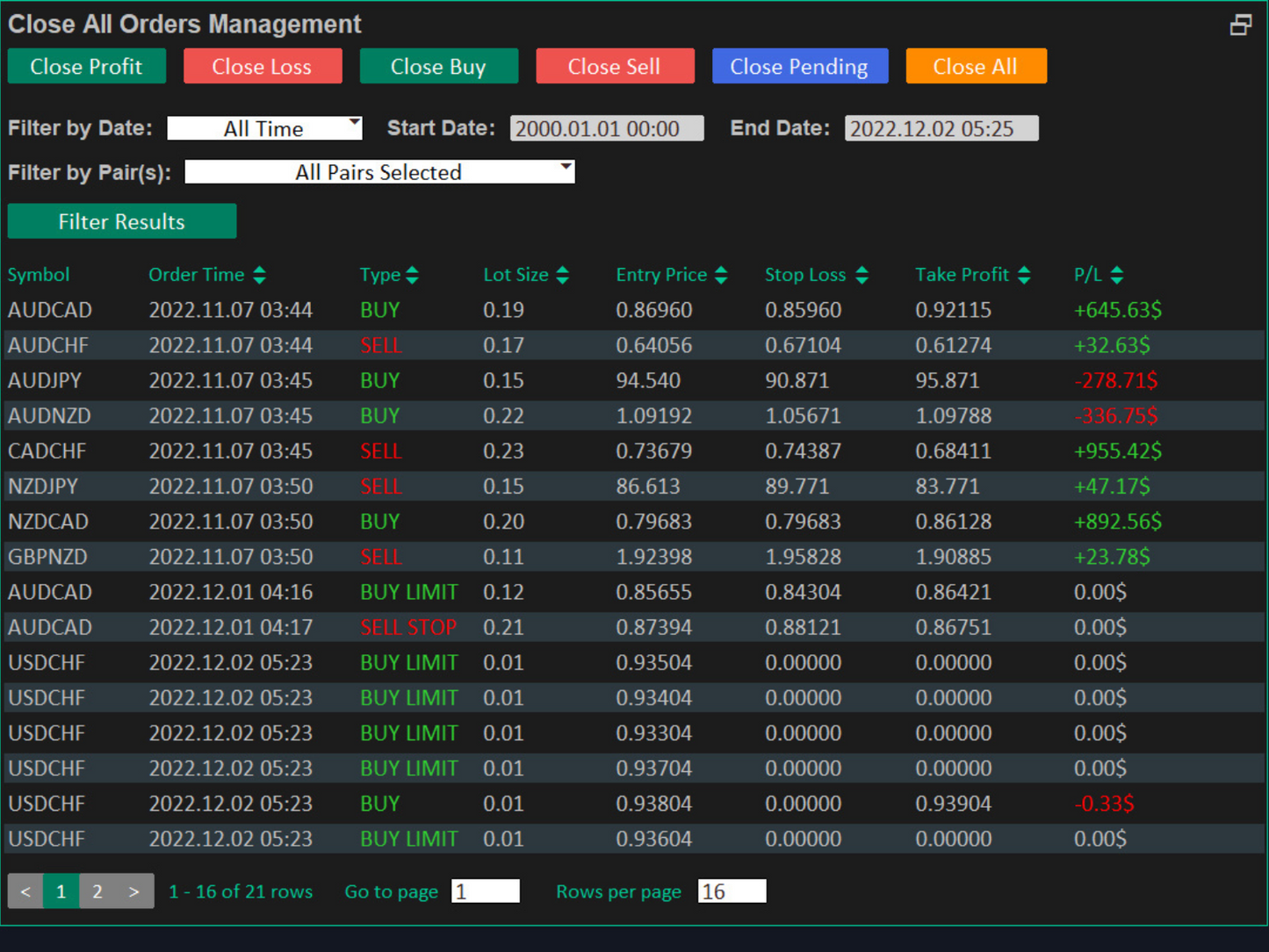1269x952 pixels.
Task: Focus the Go to page input
Action: click(x=486, y=891)
